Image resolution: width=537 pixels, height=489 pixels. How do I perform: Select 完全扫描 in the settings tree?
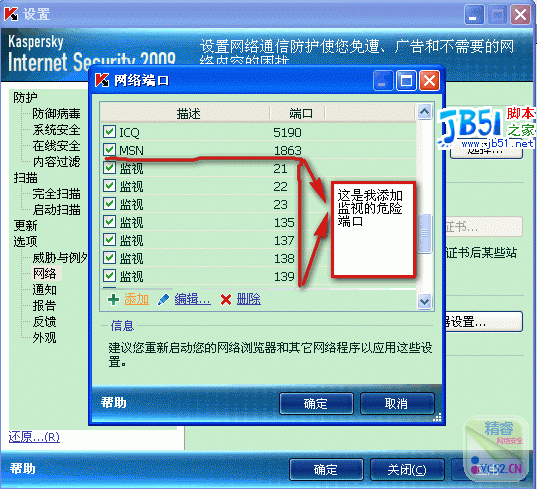tap(56, 194)
